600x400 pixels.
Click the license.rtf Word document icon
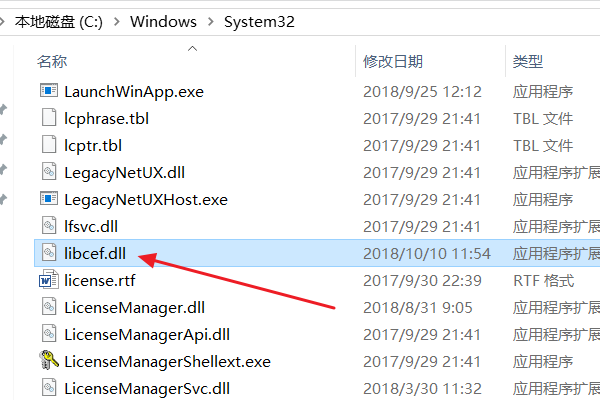(x=49, y=280)
